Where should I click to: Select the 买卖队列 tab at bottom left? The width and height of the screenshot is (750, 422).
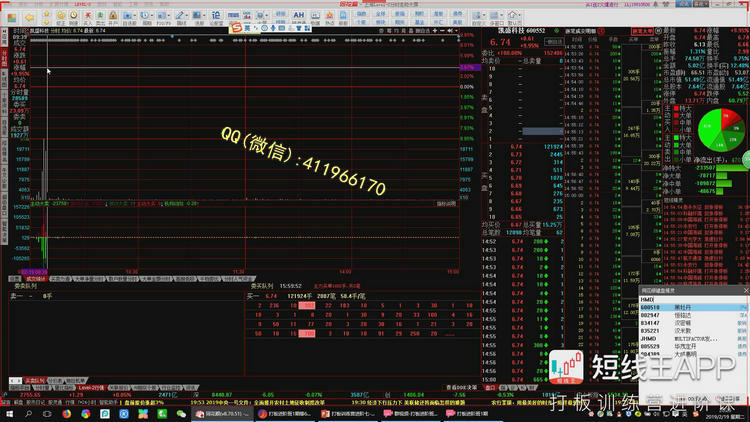click(x=34, y=381)
